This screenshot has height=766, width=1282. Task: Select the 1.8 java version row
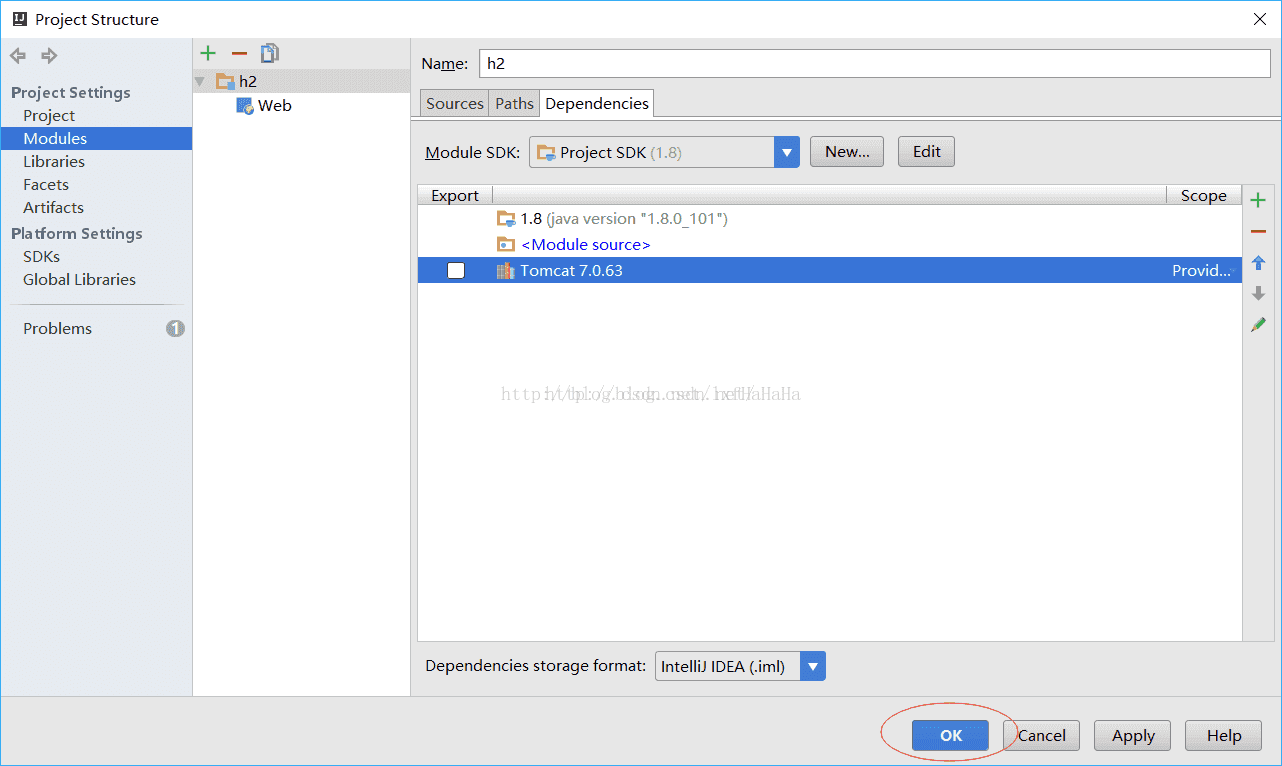coord(830,218)
